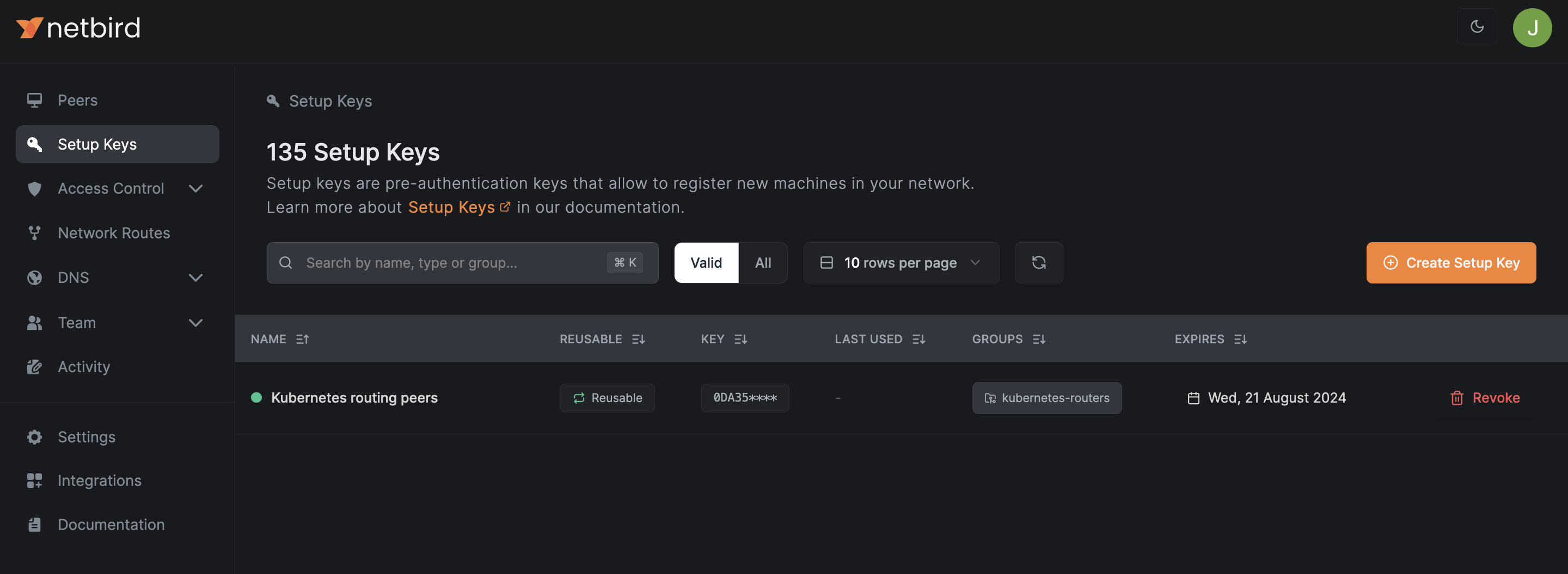Sort by the KEY column icon

point(740,340)
